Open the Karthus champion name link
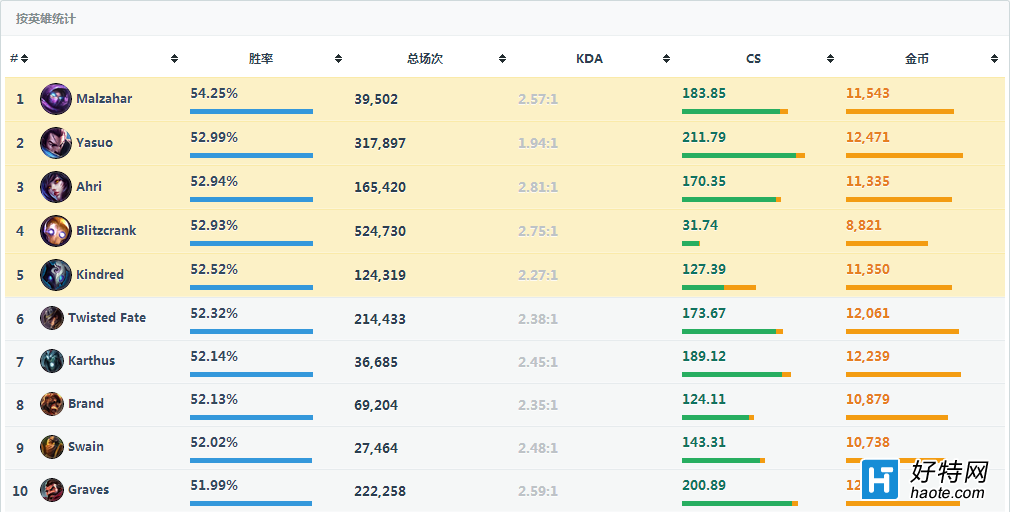The width and height of the screenshot is (1010, 512). (x=91, y=361)
